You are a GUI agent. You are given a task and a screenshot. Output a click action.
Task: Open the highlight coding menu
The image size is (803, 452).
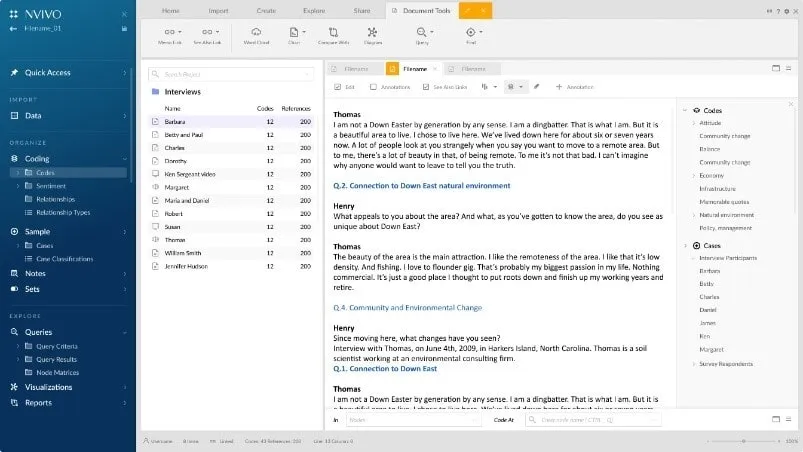pos(515,87)
